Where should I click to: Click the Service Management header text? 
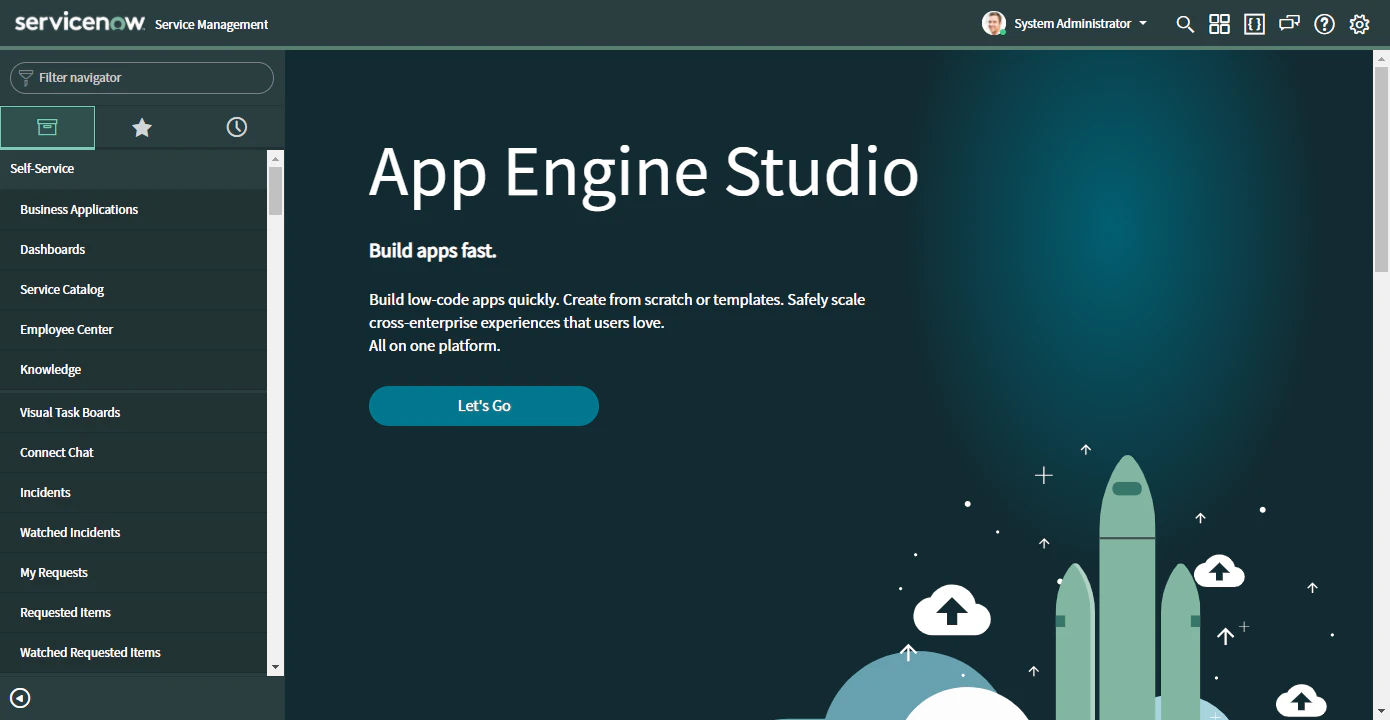click(x=212, y=25)
